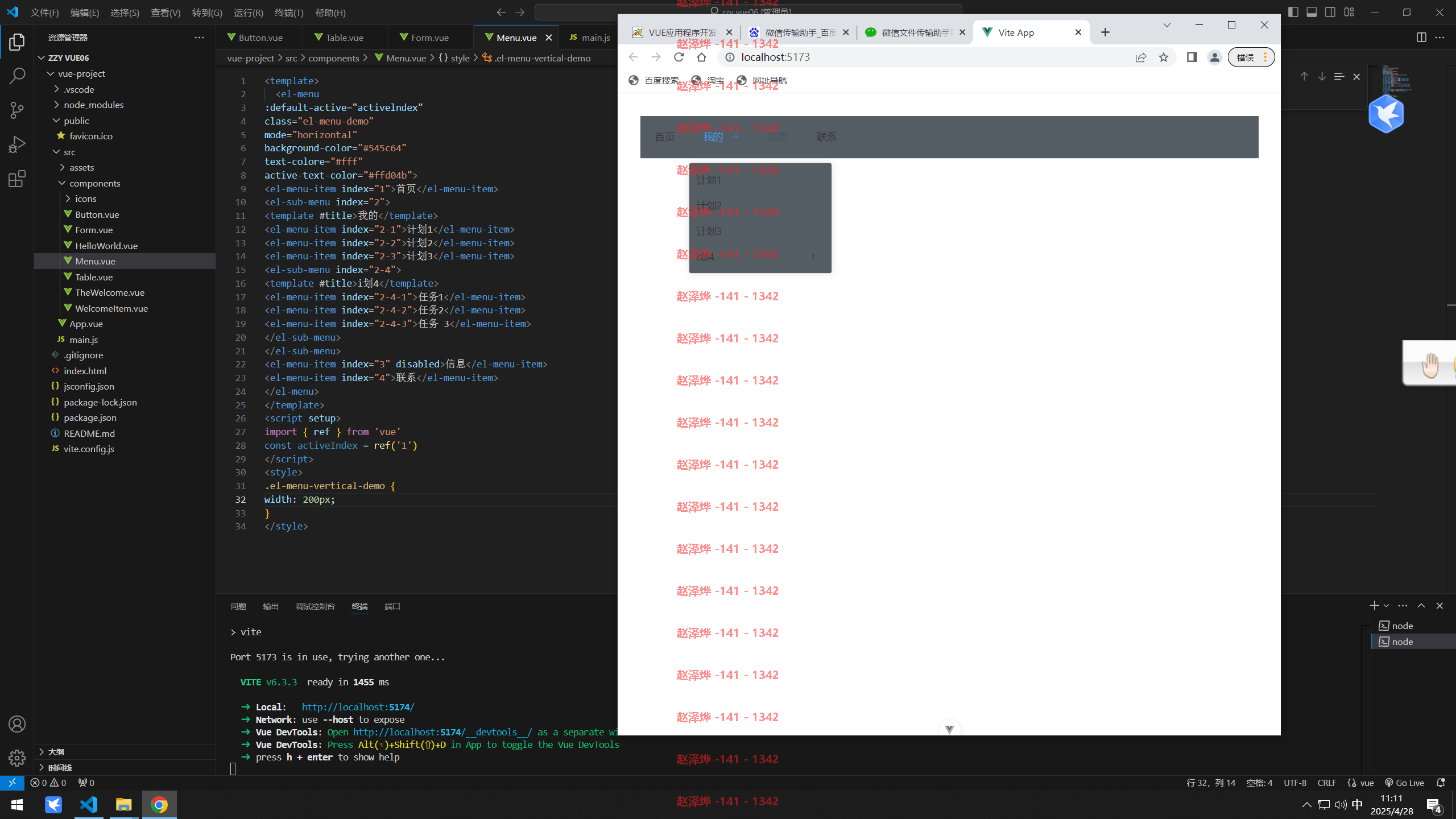Click the errors and warnings status indicator
This screenshot has width=1456, height=819.
[x=48, y=783]
